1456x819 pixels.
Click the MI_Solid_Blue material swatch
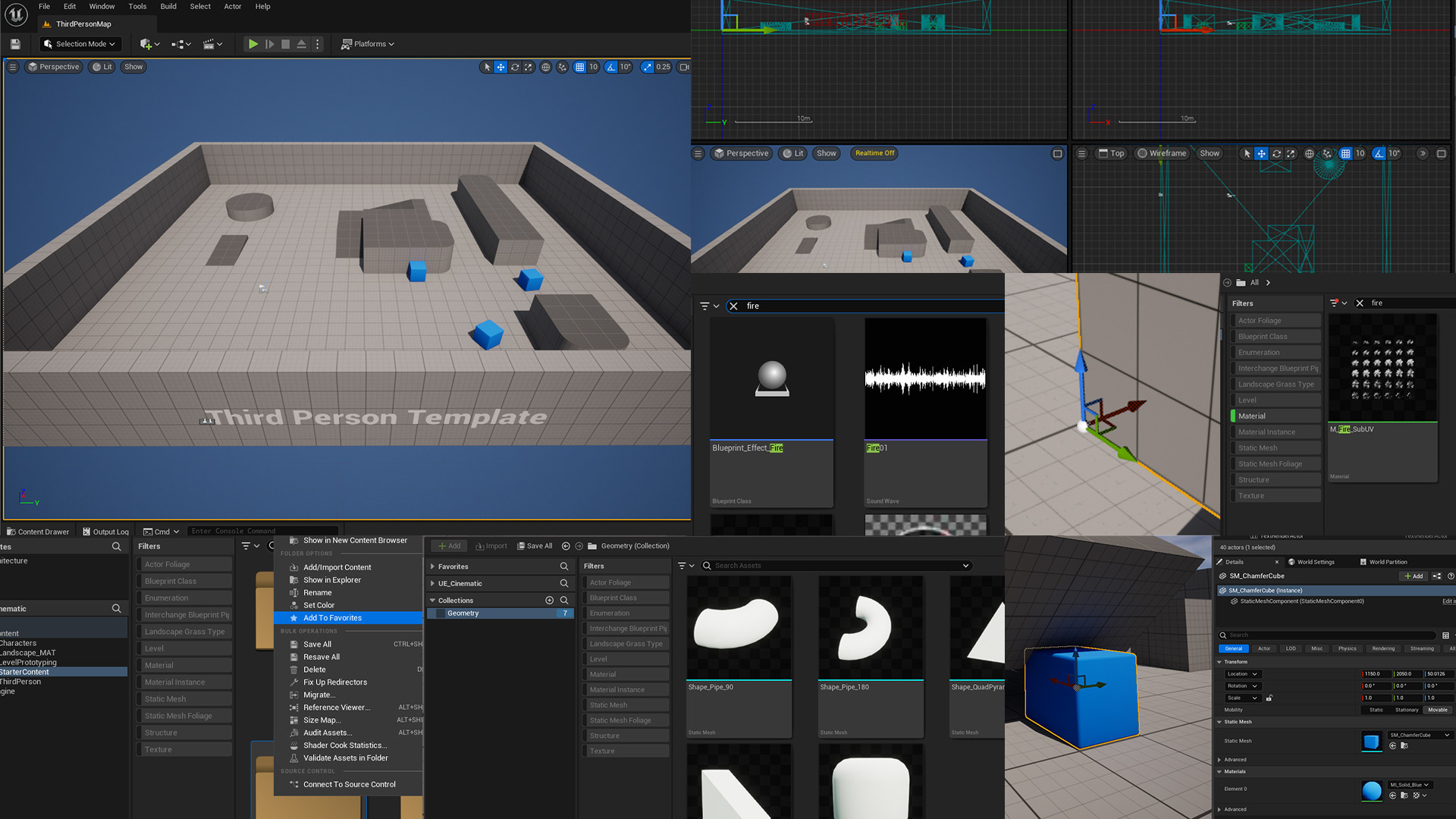[1371, 790]
